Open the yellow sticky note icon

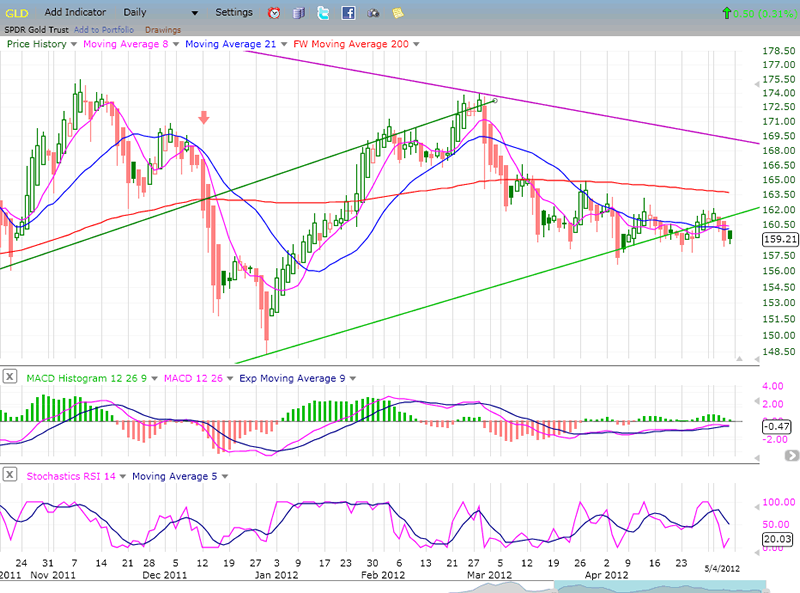[x=398, y=13]
